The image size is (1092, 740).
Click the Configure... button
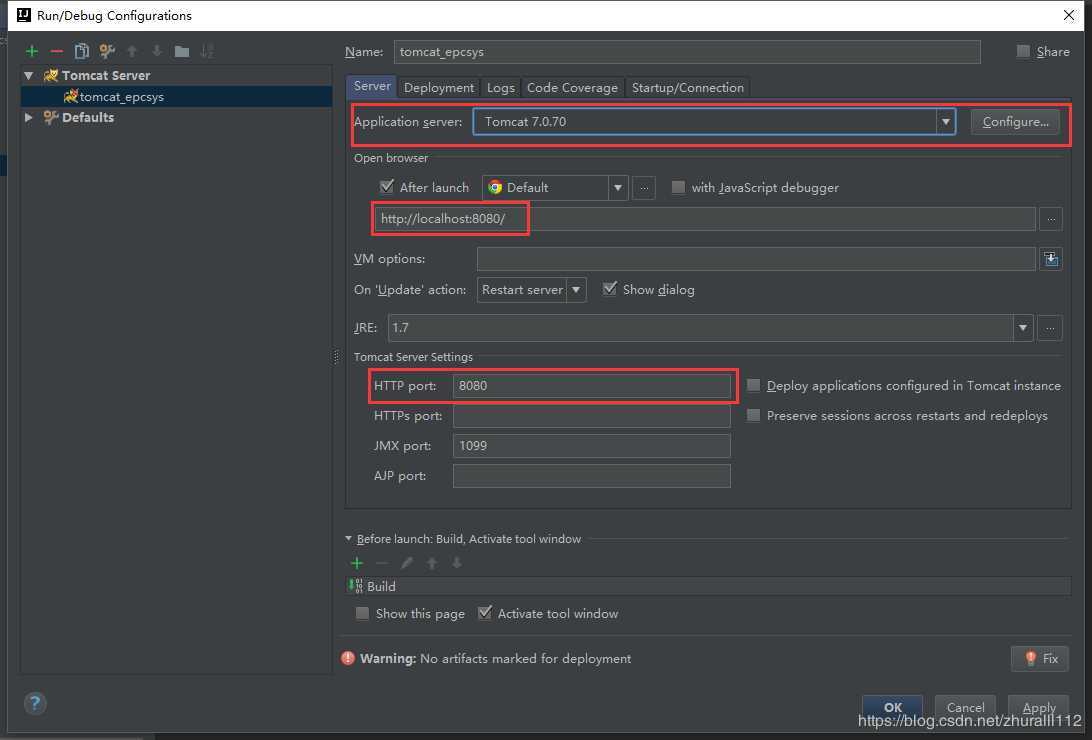[x=1015, y=122]
